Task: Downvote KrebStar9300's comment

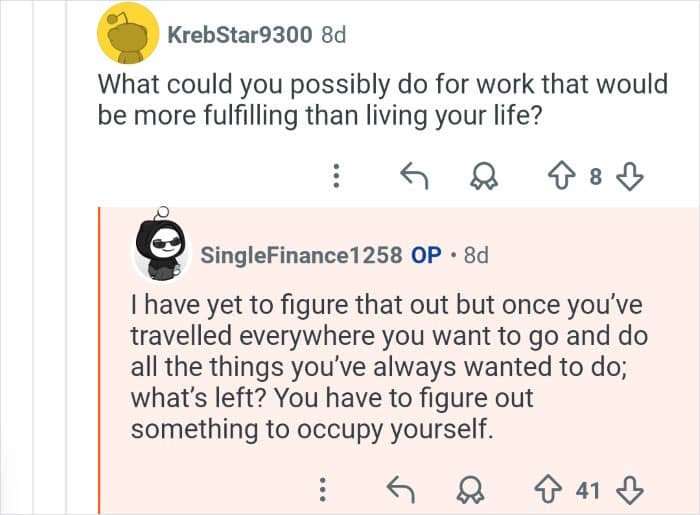Action: tap(628, 178)
